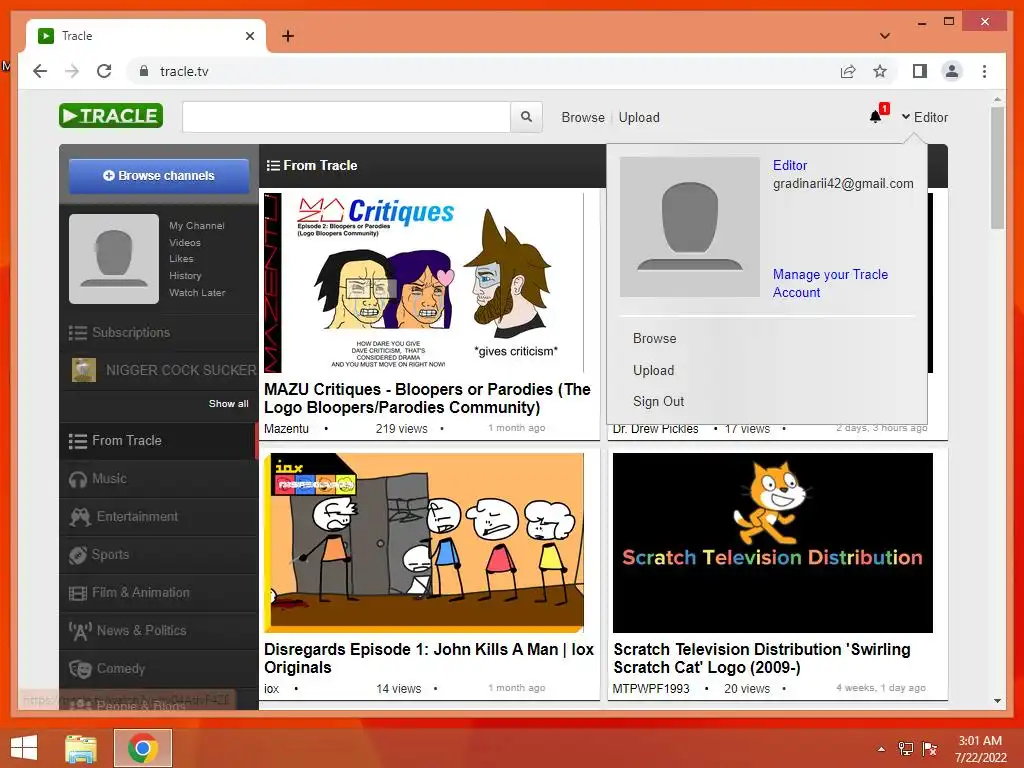Click Show all subscriptions

(229, 404)
